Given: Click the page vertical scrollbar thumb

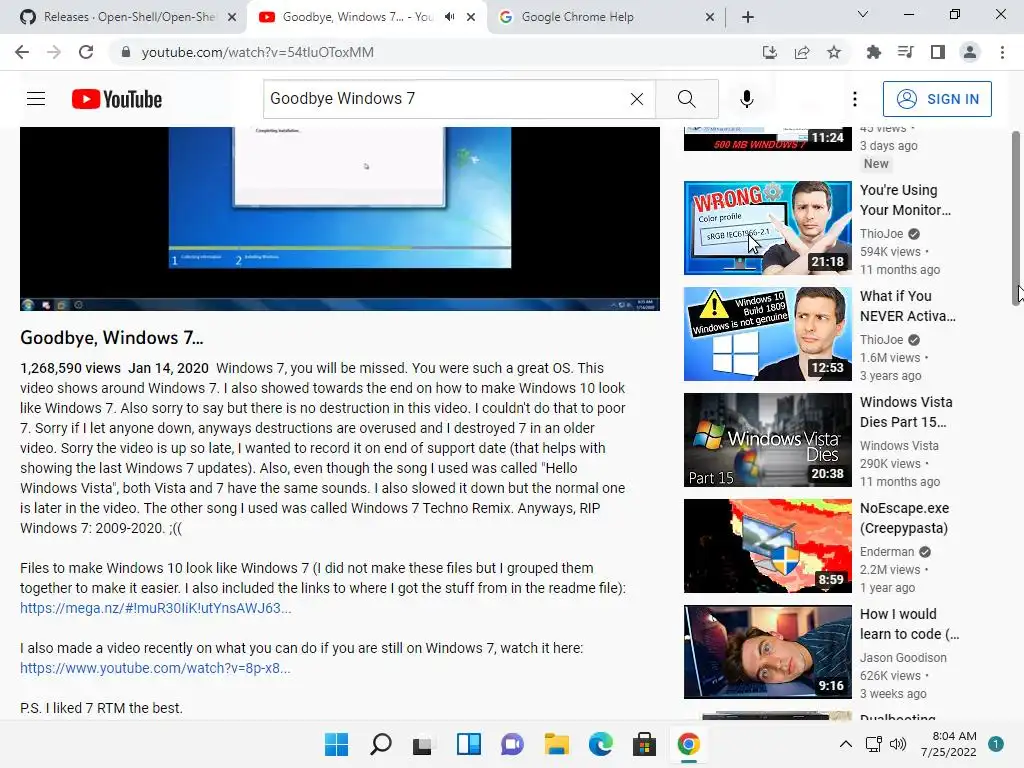Looking at the screenshot, I should (x=1016, y=218).
